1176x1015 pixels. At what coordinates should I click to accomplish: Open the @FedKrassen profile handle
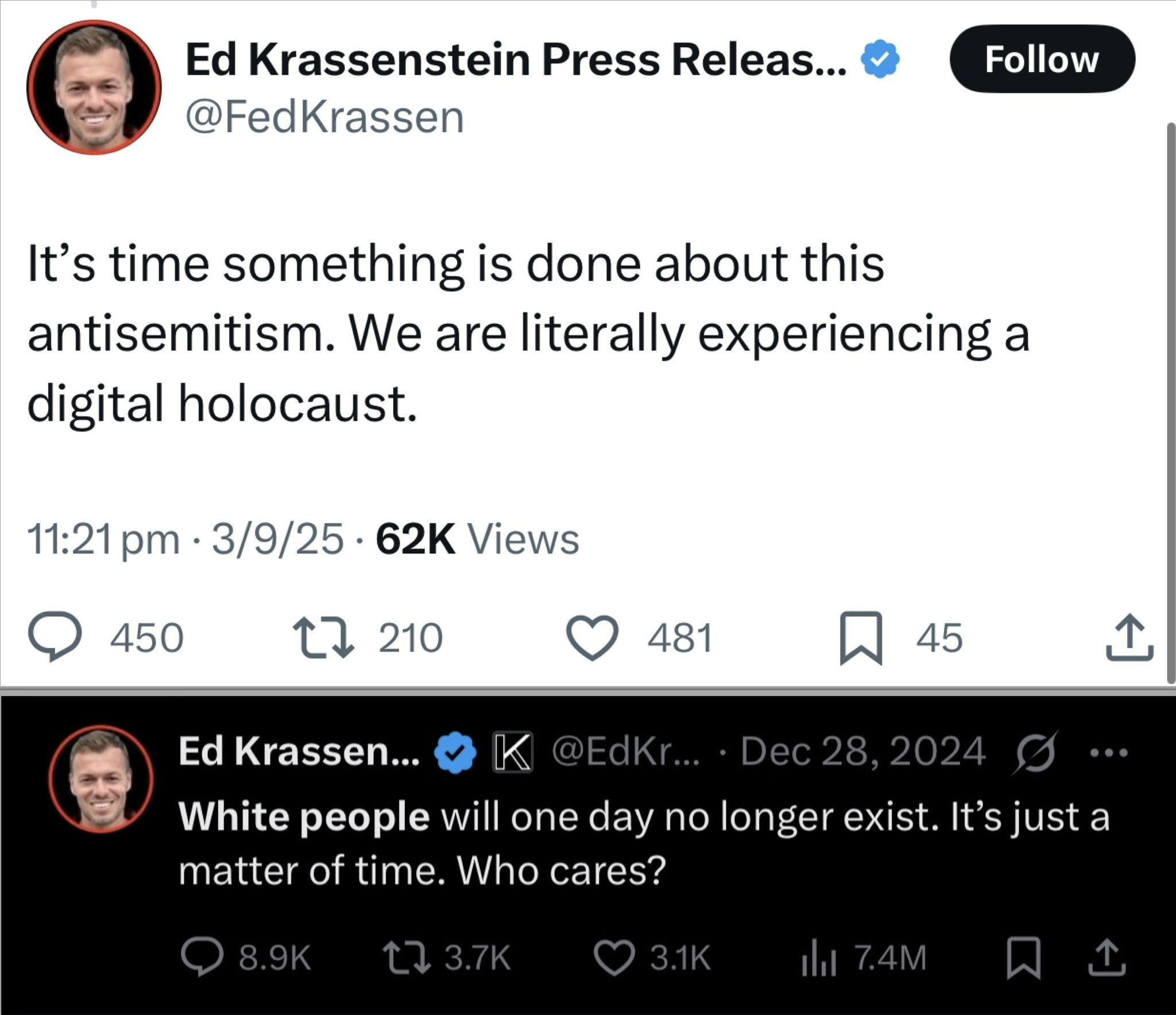point(324,117)
